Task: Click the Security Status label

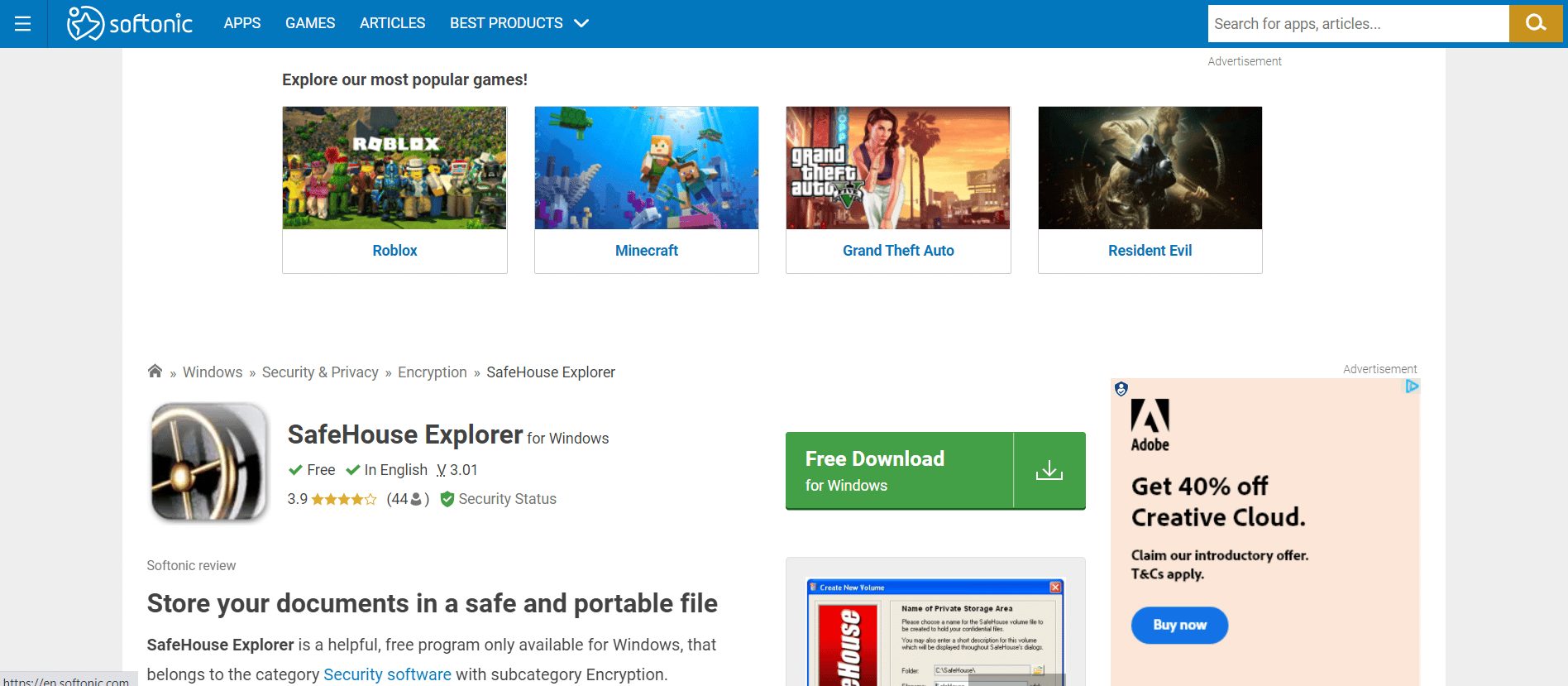Action: (508, 499)
